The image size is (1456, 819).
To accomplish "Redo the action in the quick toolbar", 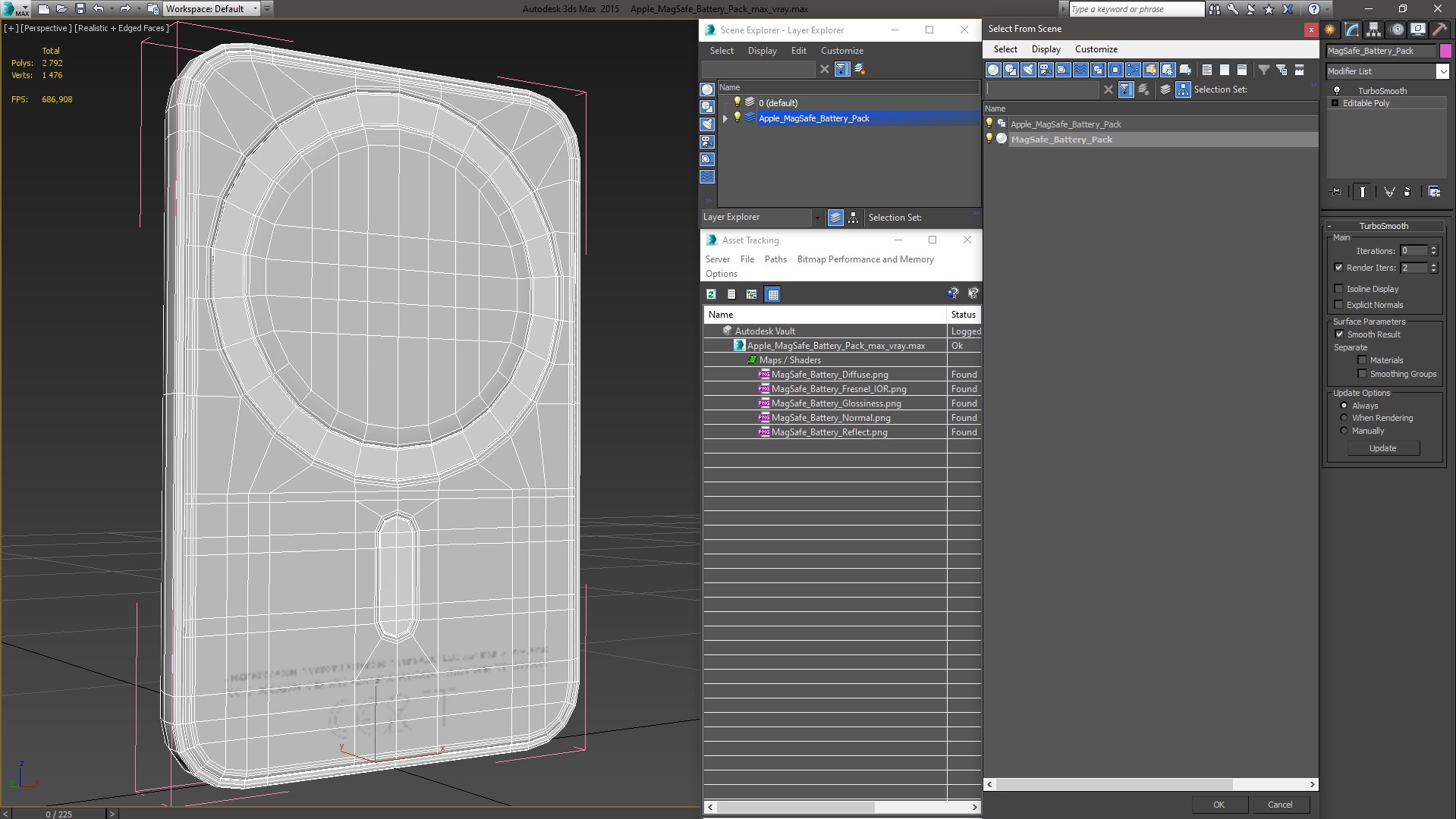I will [x=125, y=9].
